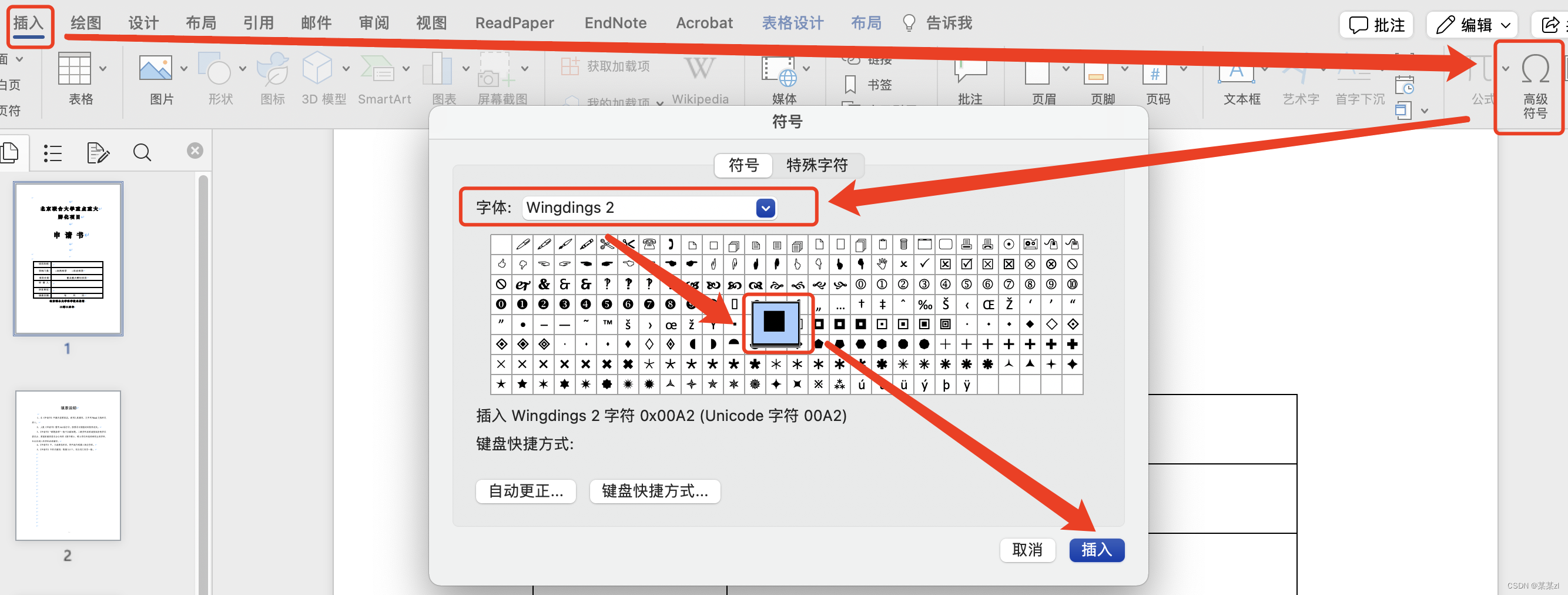Select the ‰ per mille symbol
The height and width of the screenshot is (595, 1568).
coord(924,305)
